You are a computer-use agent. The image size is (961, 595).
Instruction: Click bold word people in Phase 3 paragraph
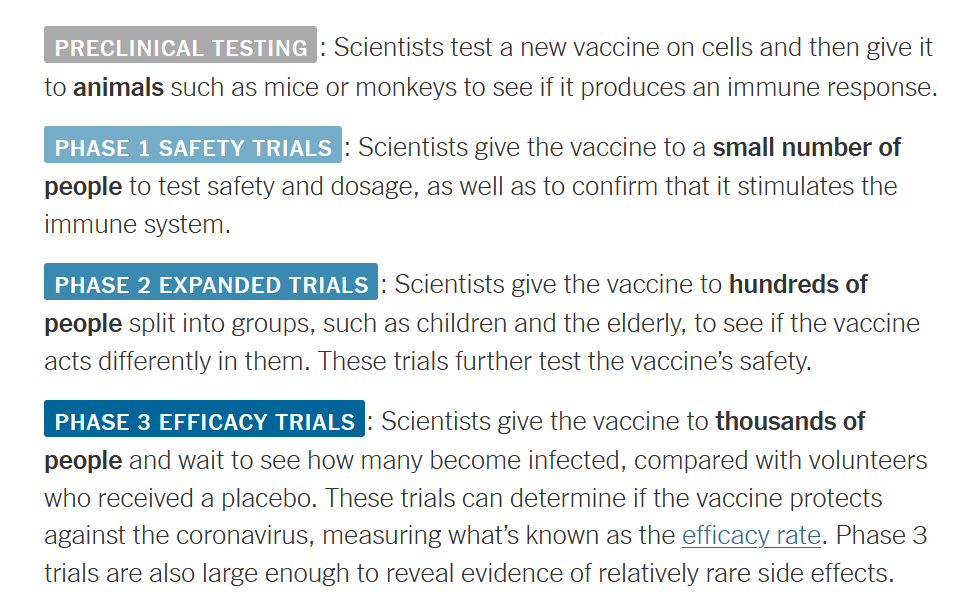[x=83, y=461]
